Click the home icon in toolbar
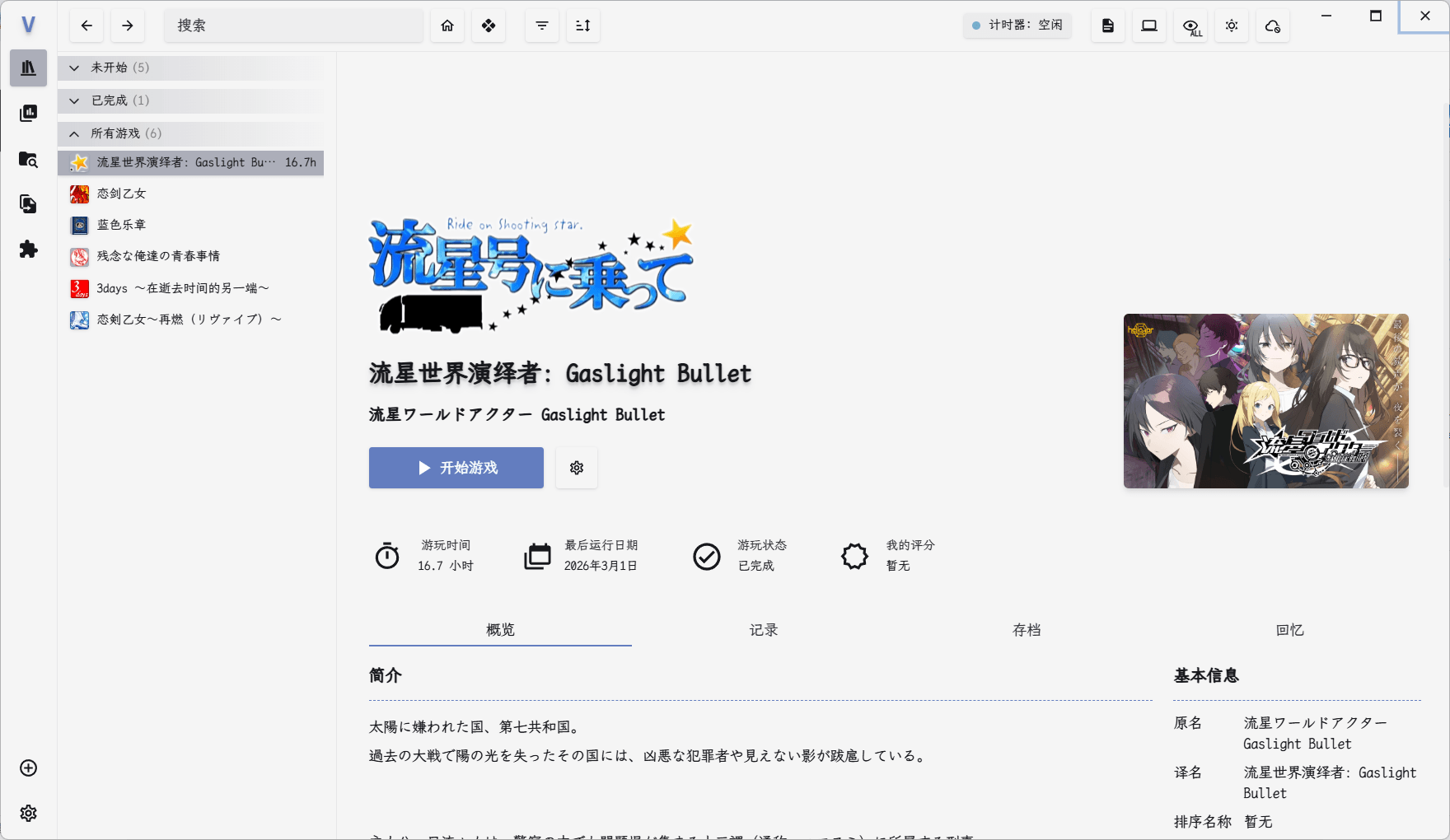Viewport: 1450px width, 840px height. [447, 26]
